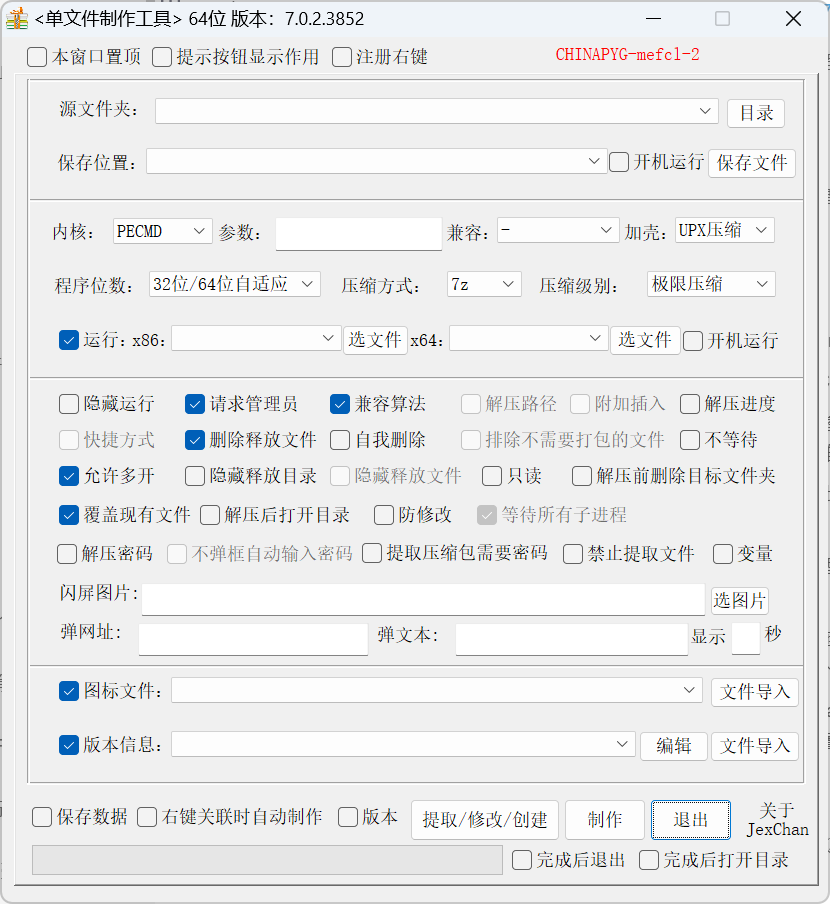Screen dimensions: 830x904
Task: Open the 源文件夹 dropdown list
Action: (706, 111)
